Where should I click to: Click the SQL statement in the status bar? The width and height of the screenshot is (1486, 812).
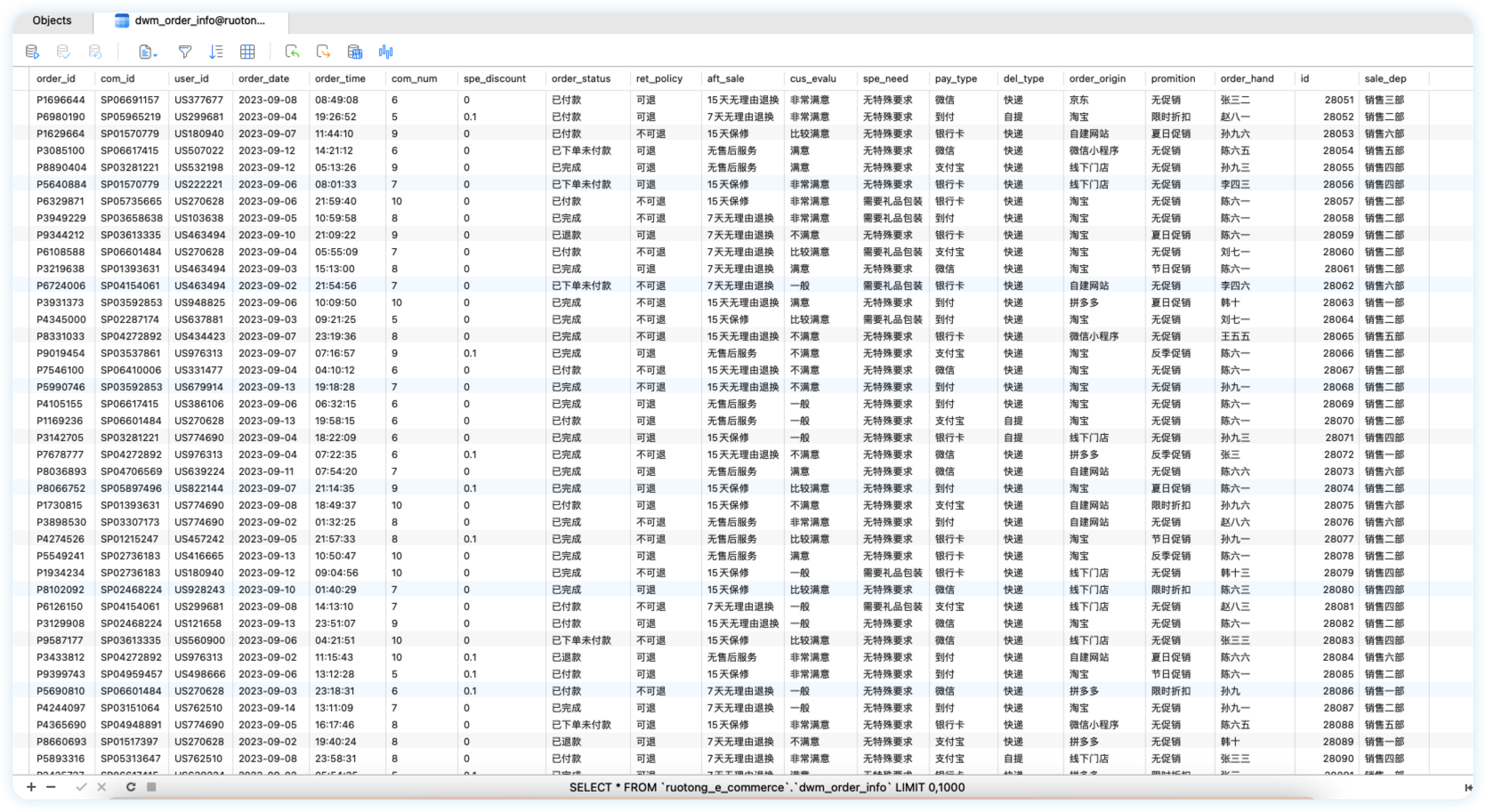point(767,787)
